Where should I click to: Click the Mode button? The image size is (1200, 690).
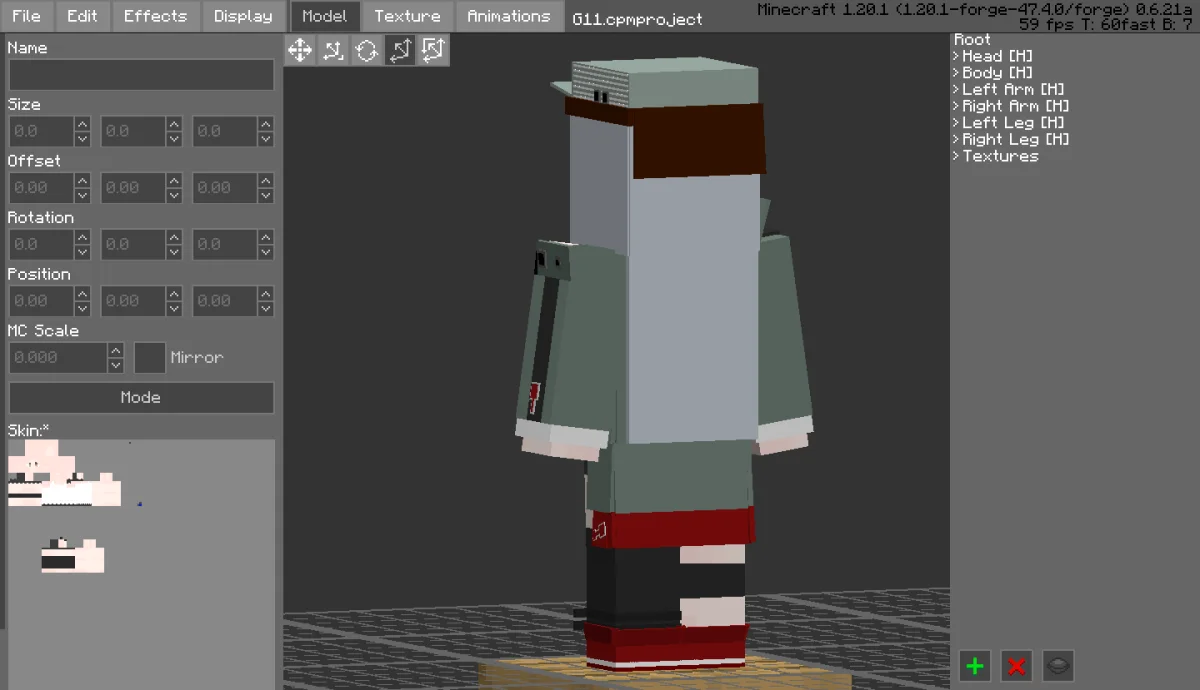[141, 397]
